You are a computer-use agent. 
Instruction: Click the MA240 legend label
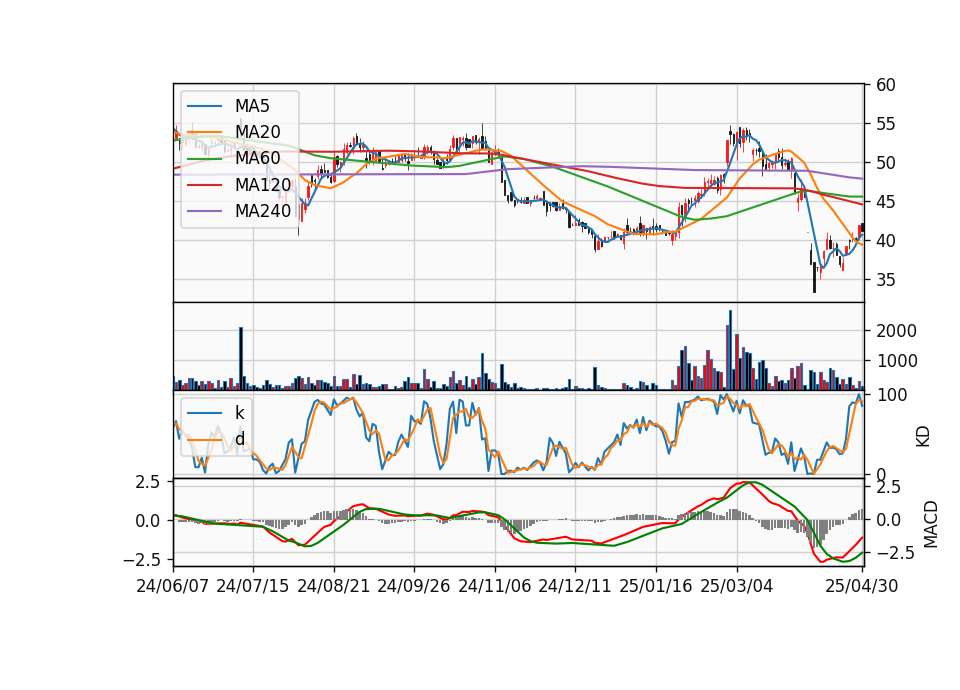263,211
